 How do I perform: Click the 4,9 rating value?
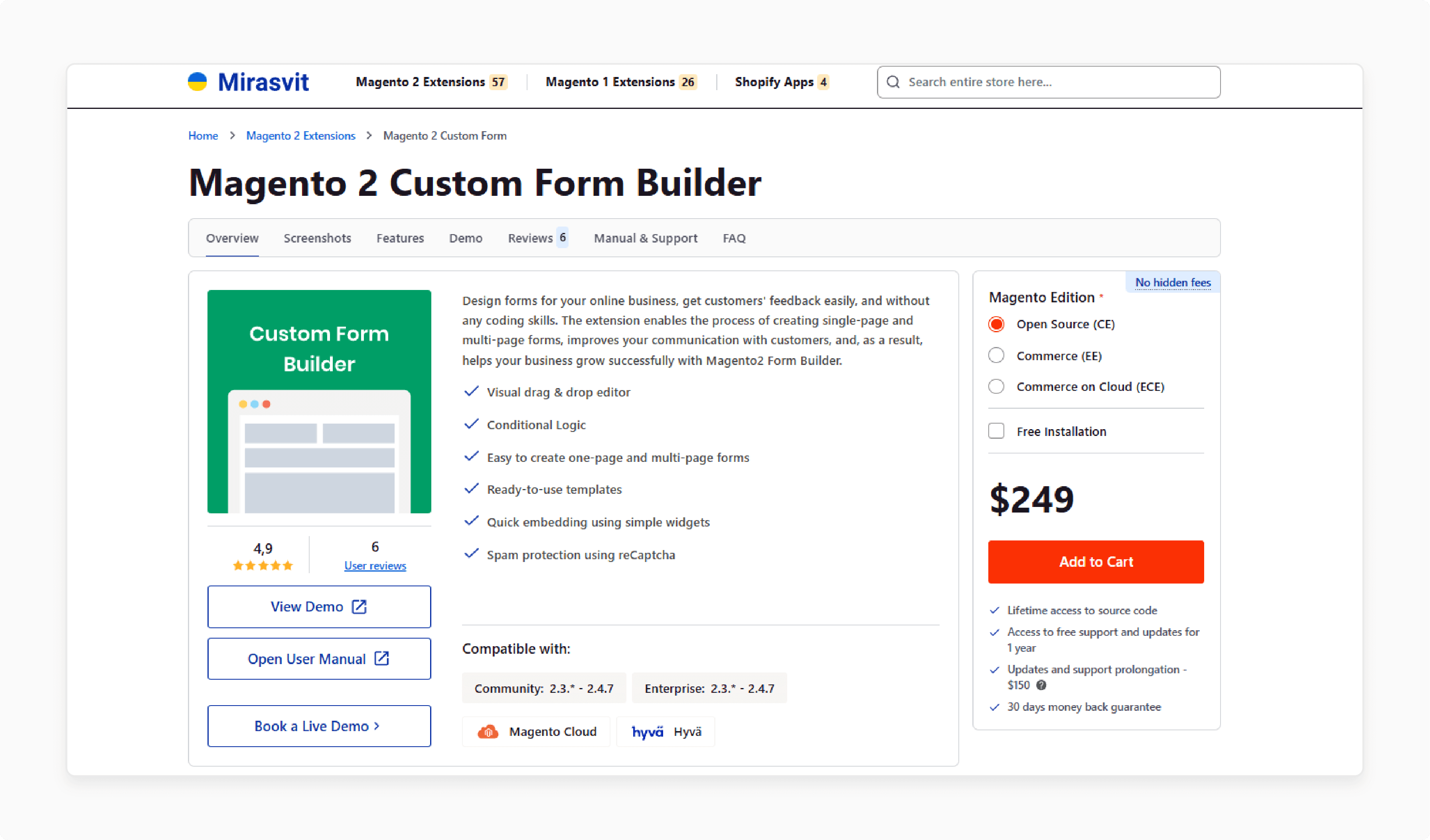(263, 548)
